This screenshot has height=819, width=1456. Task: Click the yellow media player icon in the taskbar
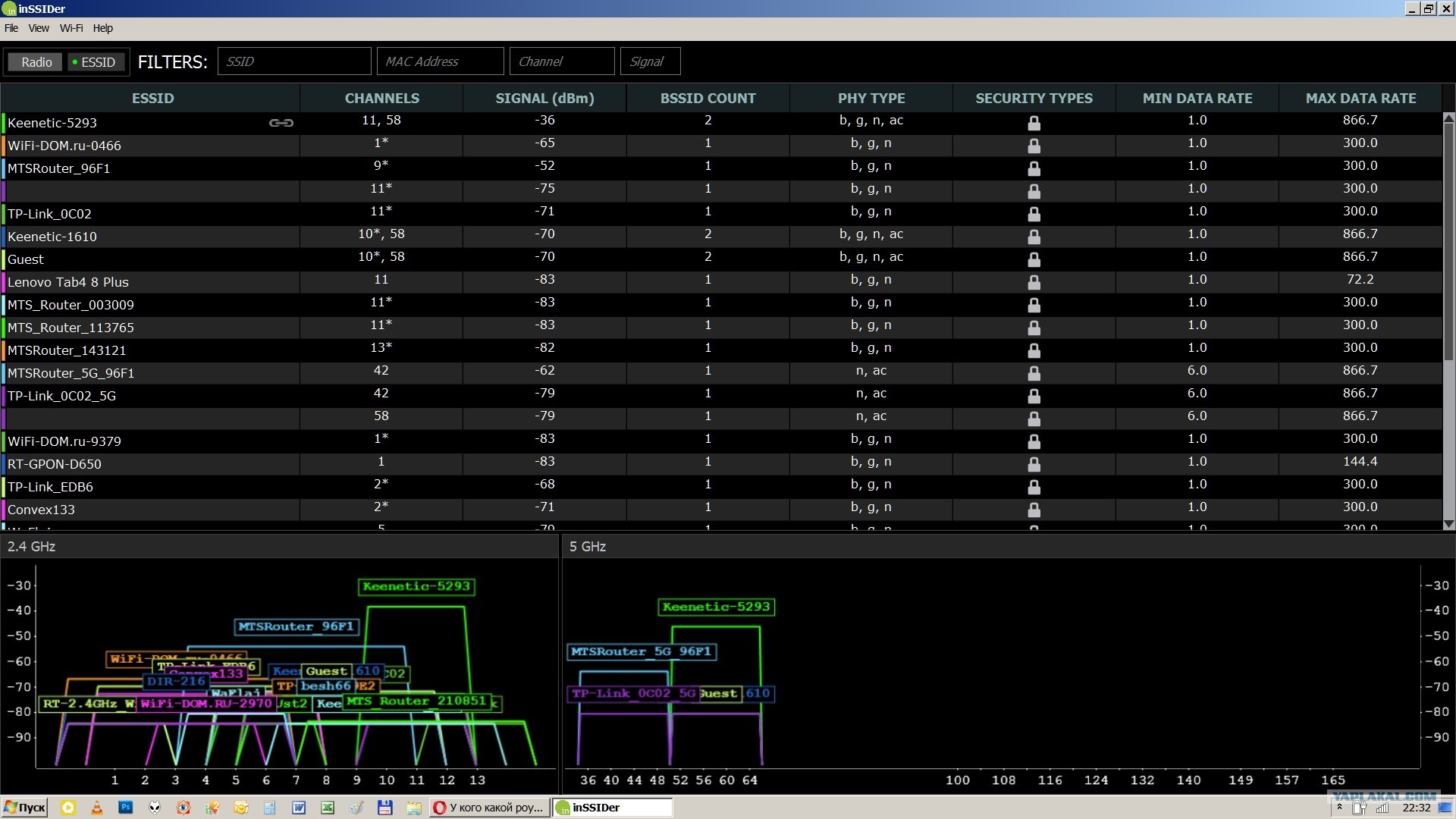(68, 808)
